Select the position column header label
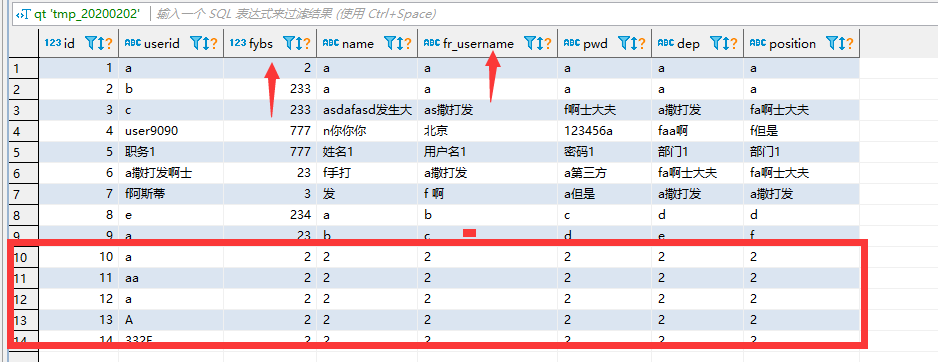 793,44
